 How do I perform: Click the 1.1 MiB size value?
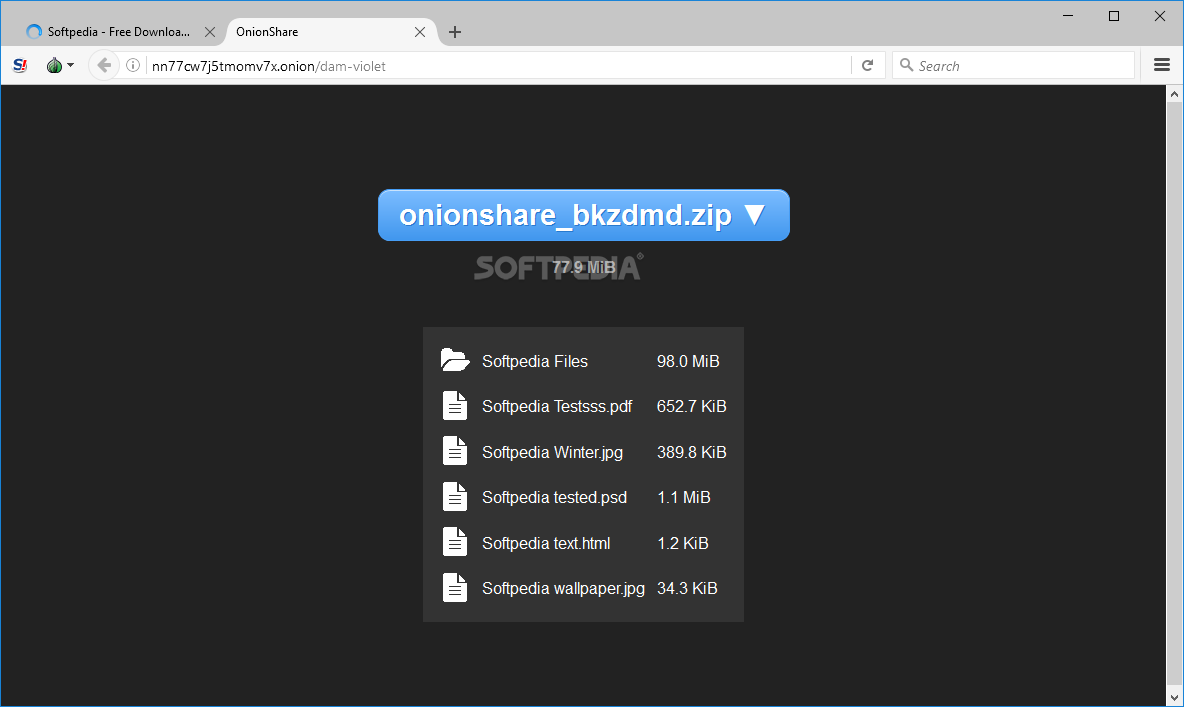tap(684, 498)
